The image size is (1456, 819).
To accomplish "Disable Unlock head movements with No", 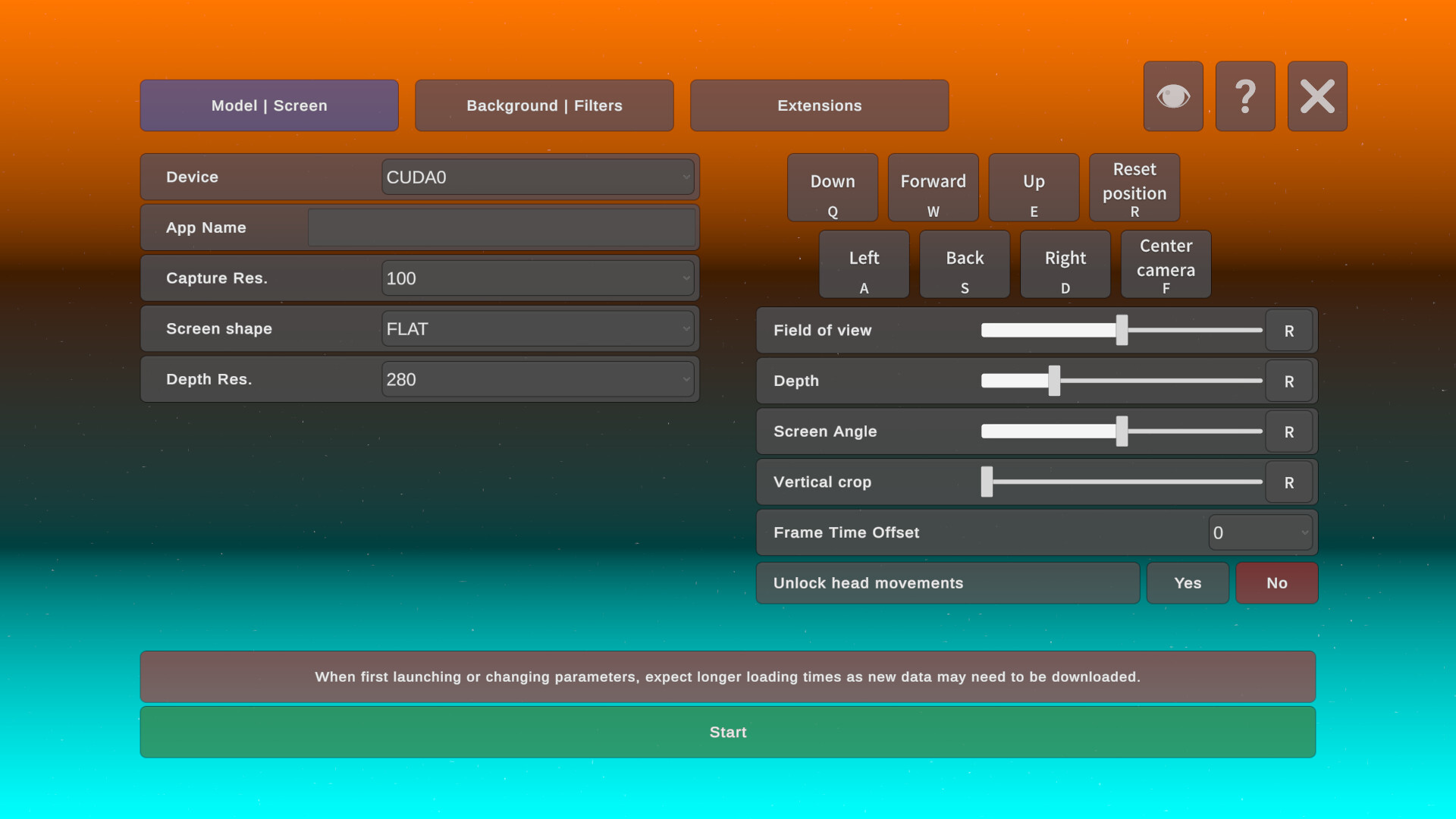I will (1276, 582).
